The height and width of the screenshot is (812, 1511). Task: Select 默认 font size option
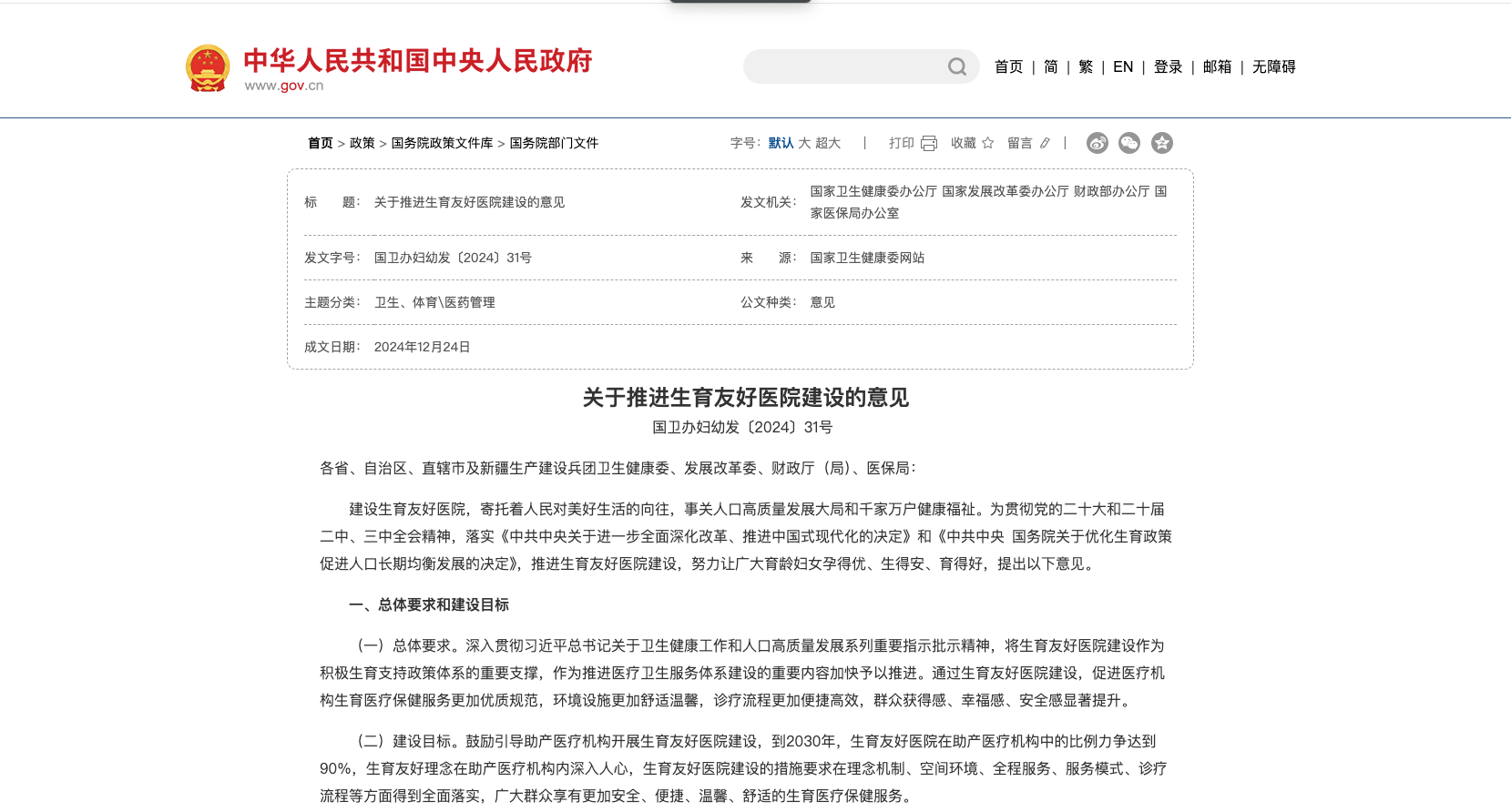pos(781,143)
